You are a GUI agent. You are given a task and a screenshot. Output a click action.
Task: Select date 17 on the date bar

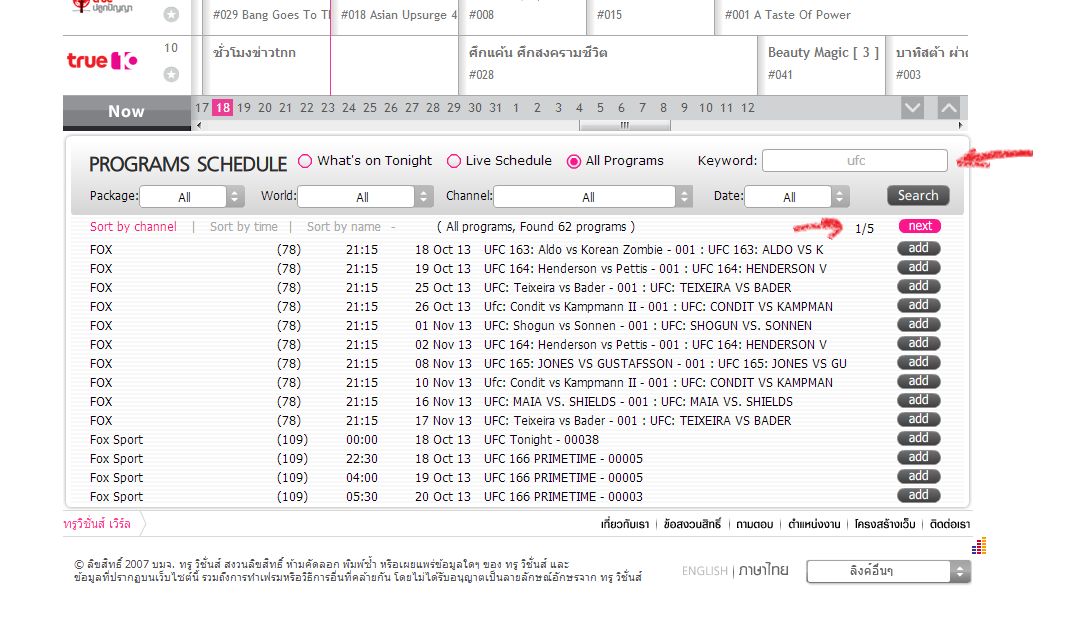tap(202, 108)
